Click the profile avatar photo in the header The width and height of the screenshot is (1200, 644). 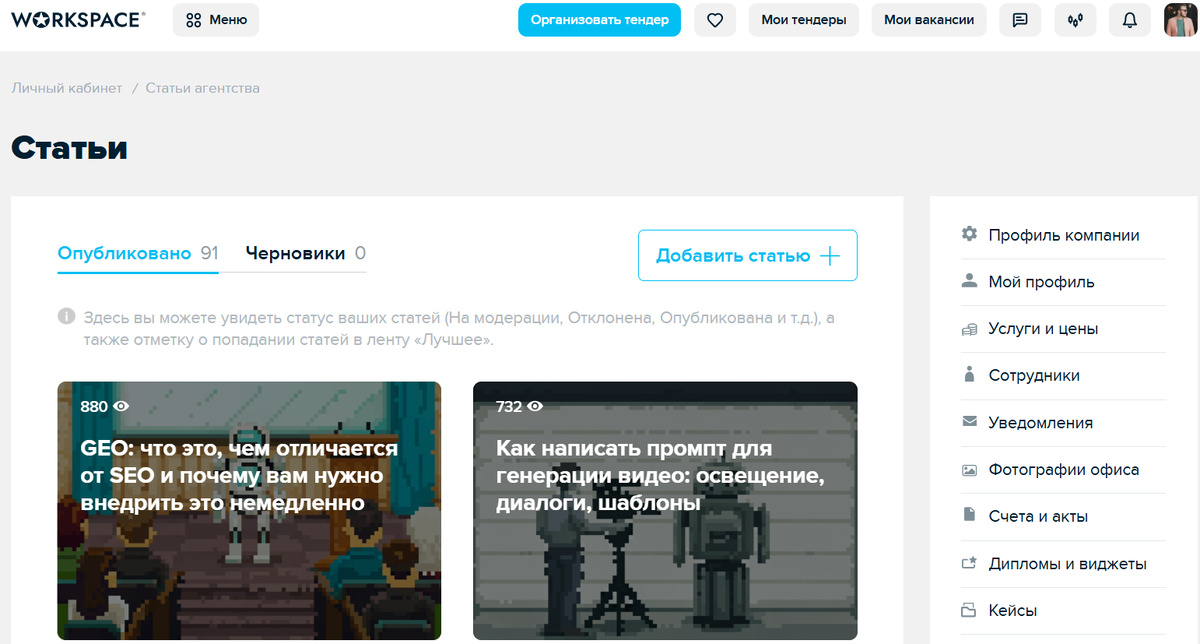(x=1182, y=20)
